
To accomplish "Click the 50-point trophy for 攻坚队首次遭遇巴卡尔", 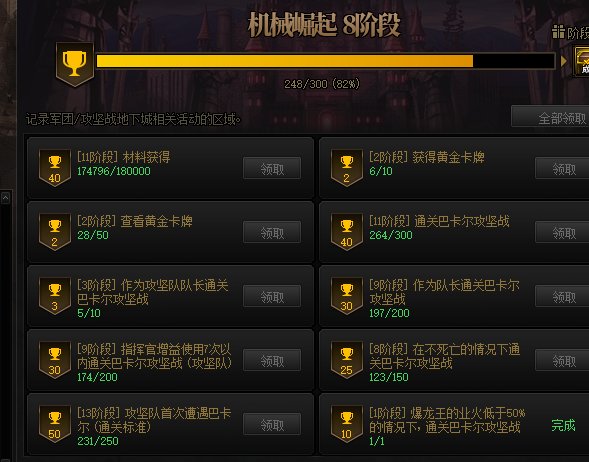I will click(55, 424).
